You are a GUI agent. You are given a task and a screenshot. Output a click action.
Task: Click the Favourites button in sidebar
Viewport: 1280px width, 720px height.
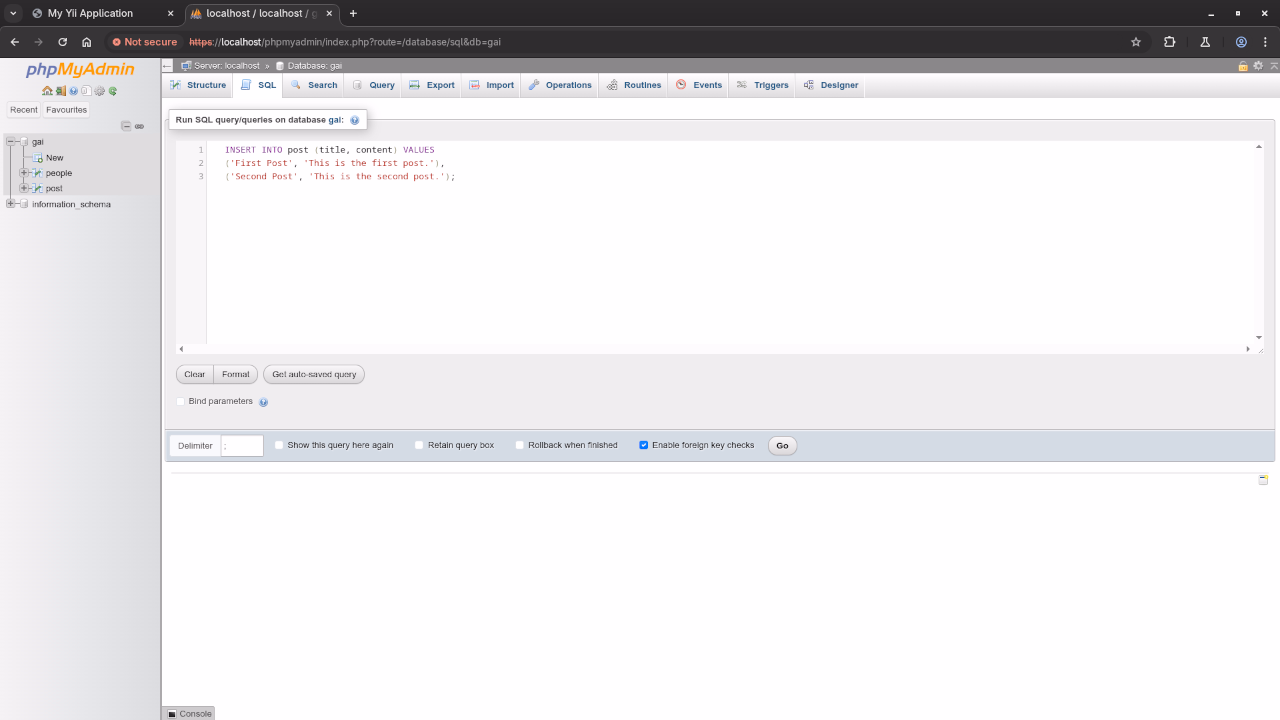[66, 110]
